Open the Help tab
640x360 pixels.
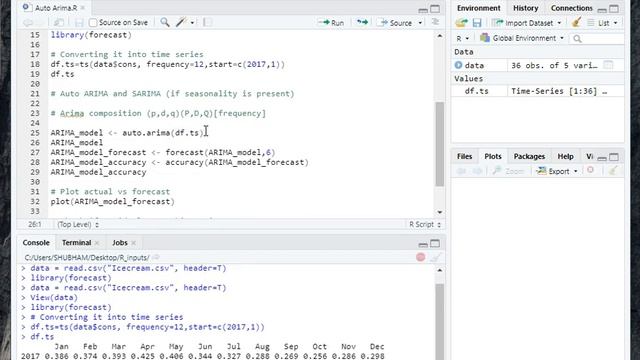click(x=565, y=156)
